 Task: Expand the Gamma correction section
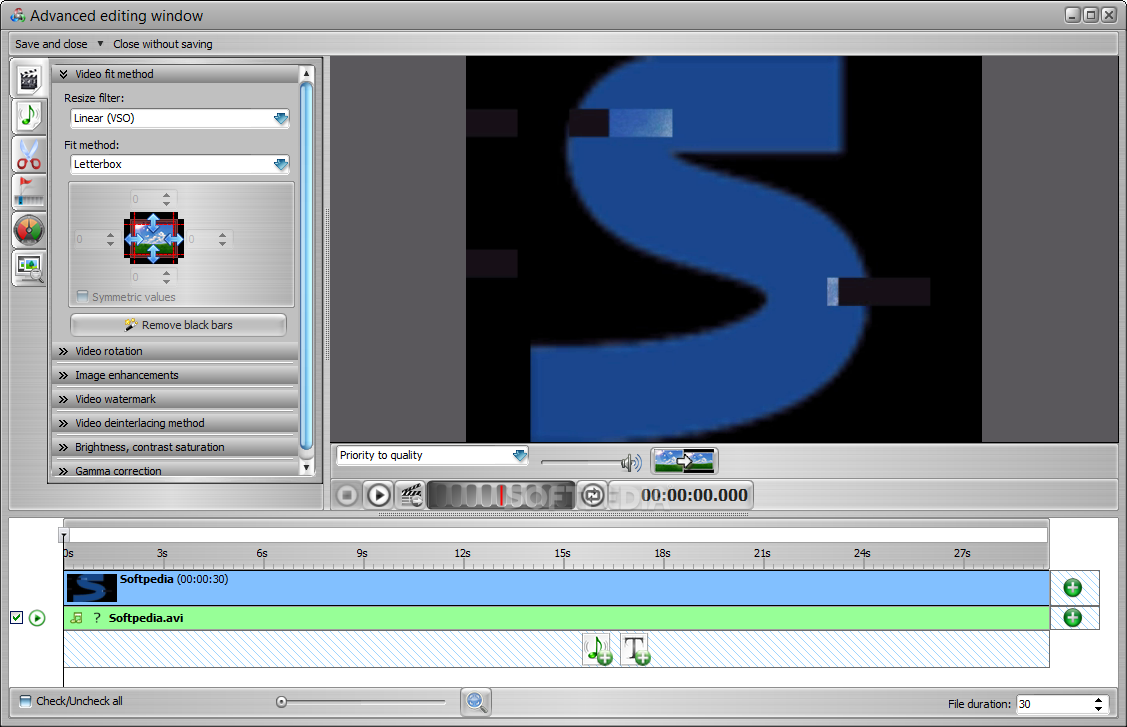coord(175,470)
